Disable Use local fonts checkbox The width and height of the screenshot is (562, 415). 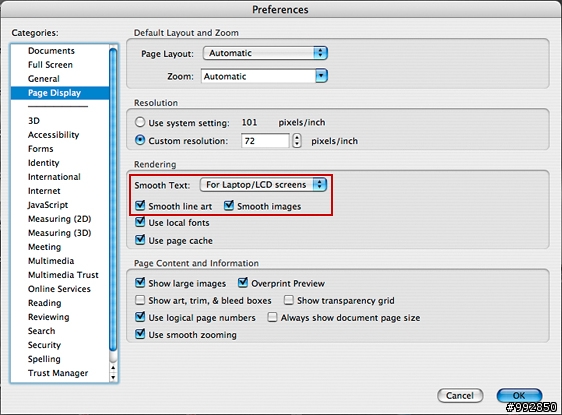tap(140, 222)
